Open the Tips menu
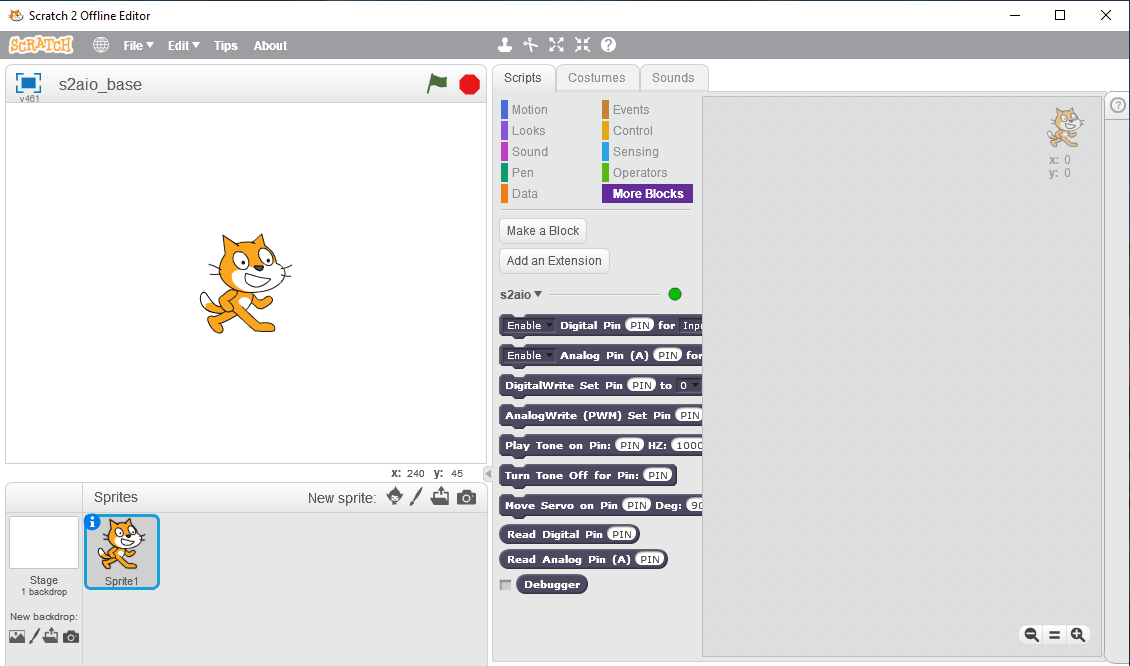The width and height of the screenshot is (1130, 666). point(225,45)
